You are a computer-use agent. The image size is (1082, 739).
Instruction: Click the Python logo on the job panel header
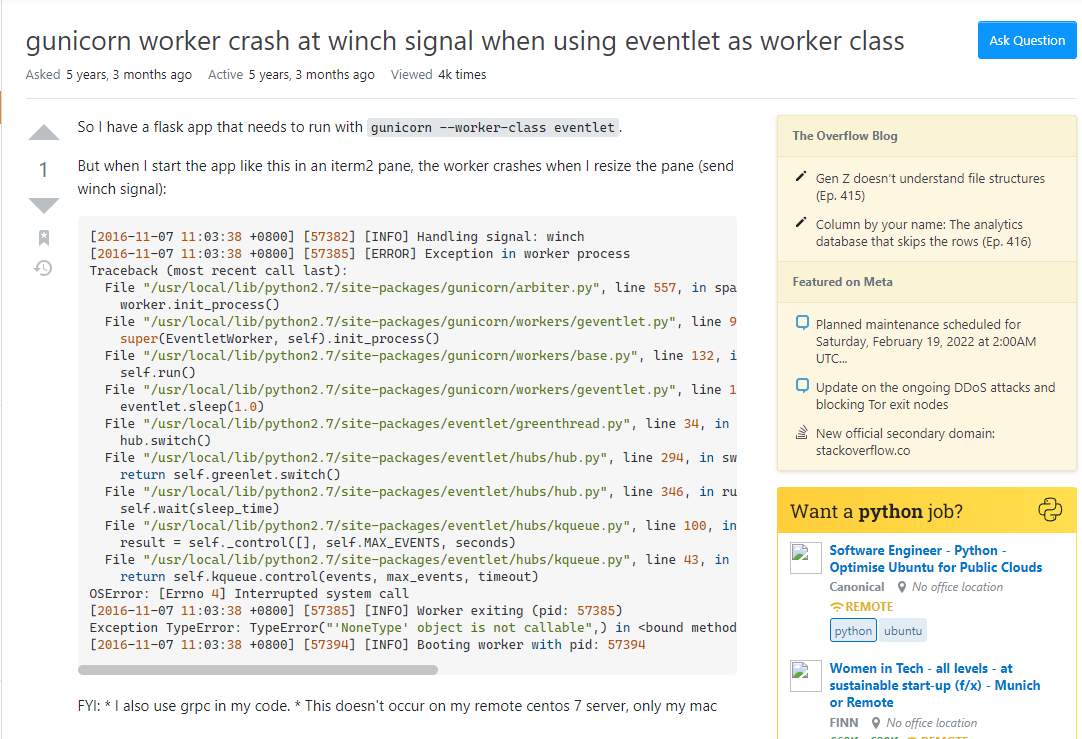click(x=1050, y=510)
